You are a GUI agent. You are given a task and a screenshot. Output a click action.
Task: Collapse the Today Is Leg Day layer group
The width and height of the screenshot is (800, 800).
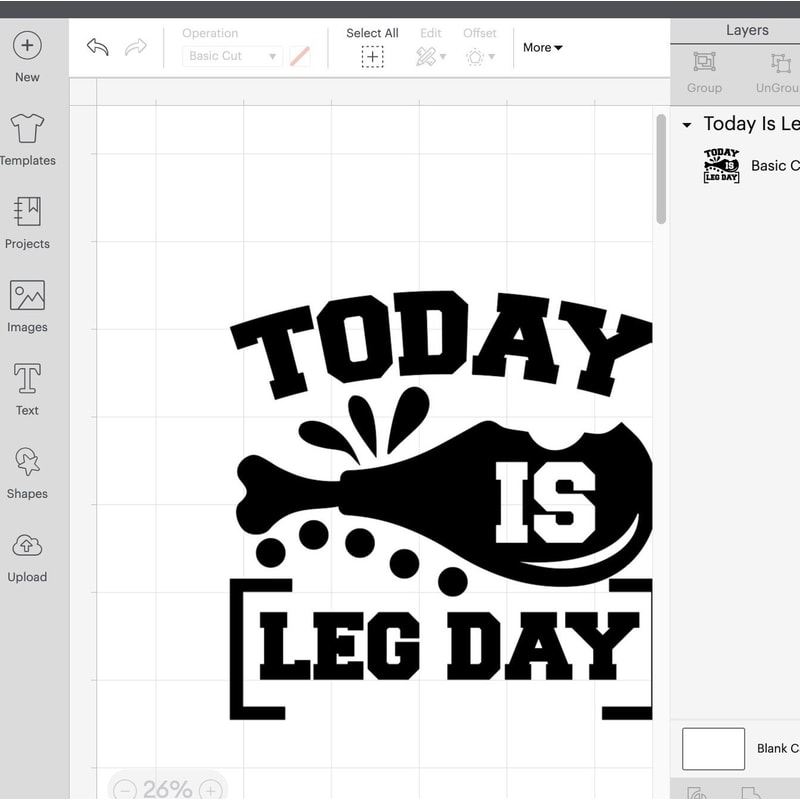coord(686,124)
